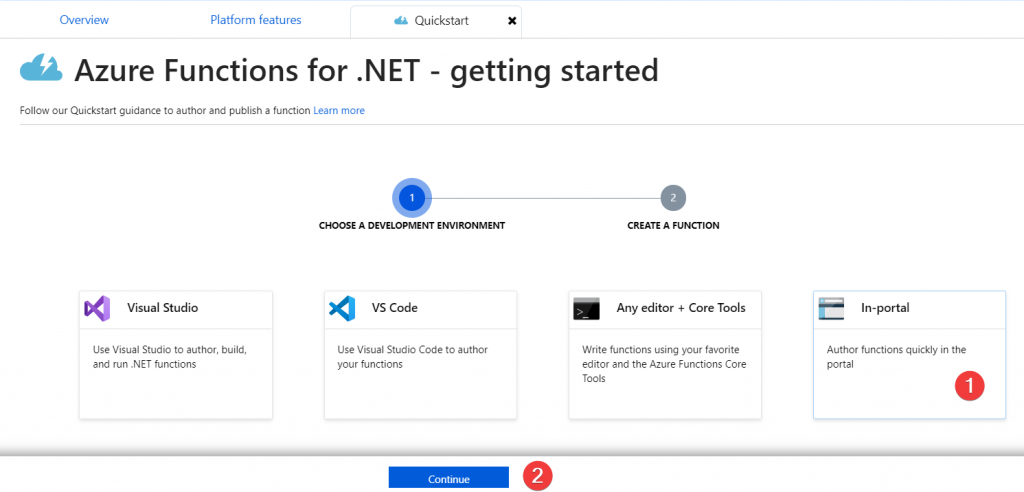Choose Any editor + Core Tools title
1024x492 pixels.
(x=680, y=308)
